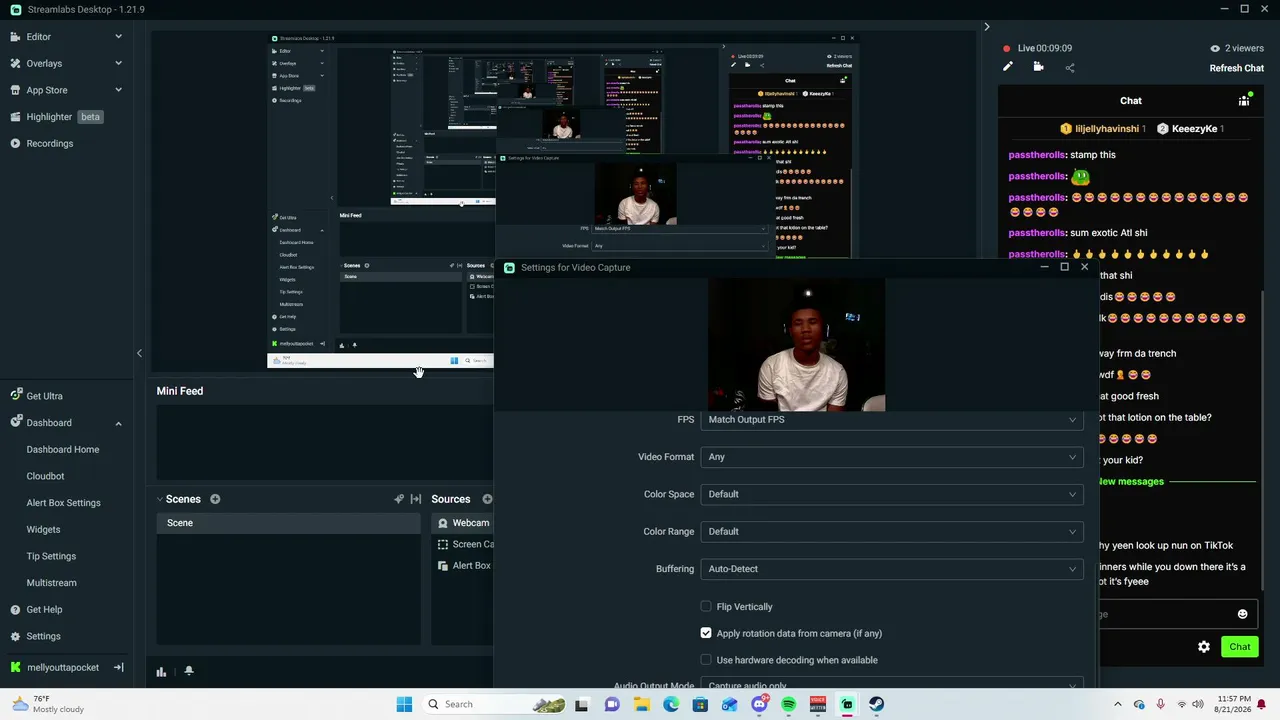The height and width of the screenshot is (720, 1280).
Task: Open the Color Space dropdown
Action: pos(892,494)
